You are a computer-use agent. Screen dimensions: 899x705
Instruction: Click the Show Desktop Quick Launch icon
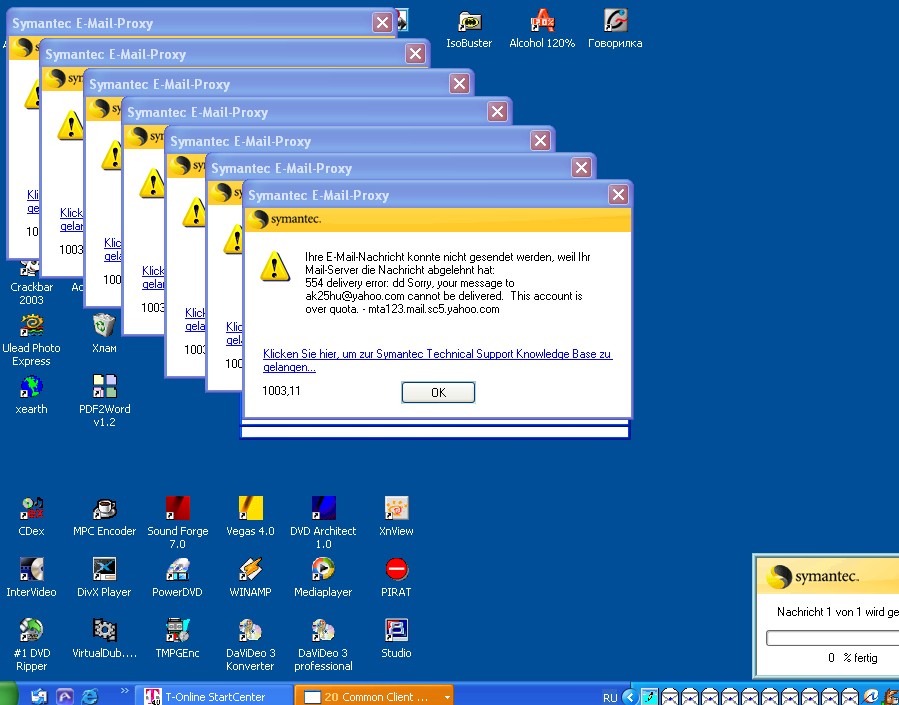(x=39, y=696)
